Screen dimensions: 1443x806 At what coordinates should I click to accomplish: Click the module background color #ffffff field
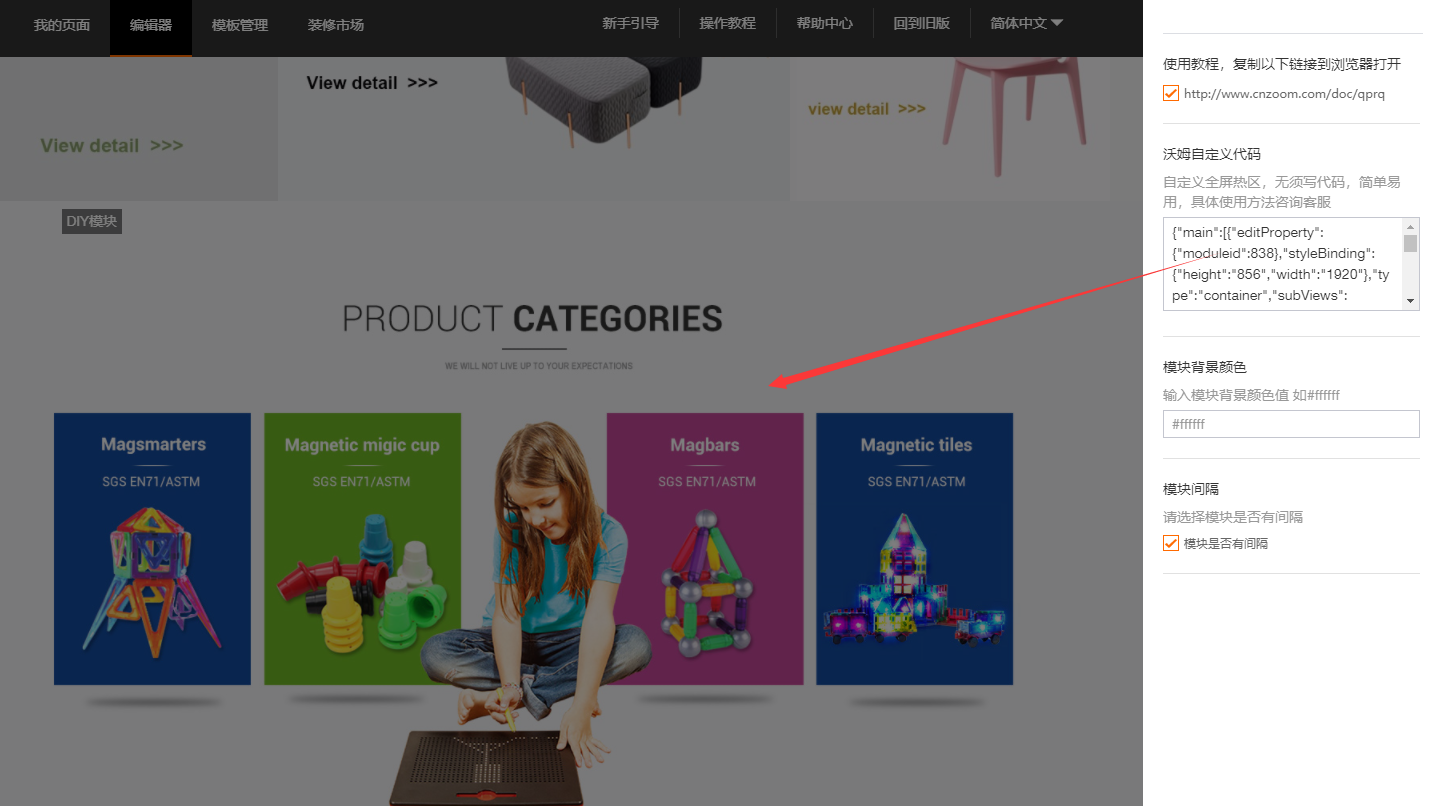(x=1291, y=424)
